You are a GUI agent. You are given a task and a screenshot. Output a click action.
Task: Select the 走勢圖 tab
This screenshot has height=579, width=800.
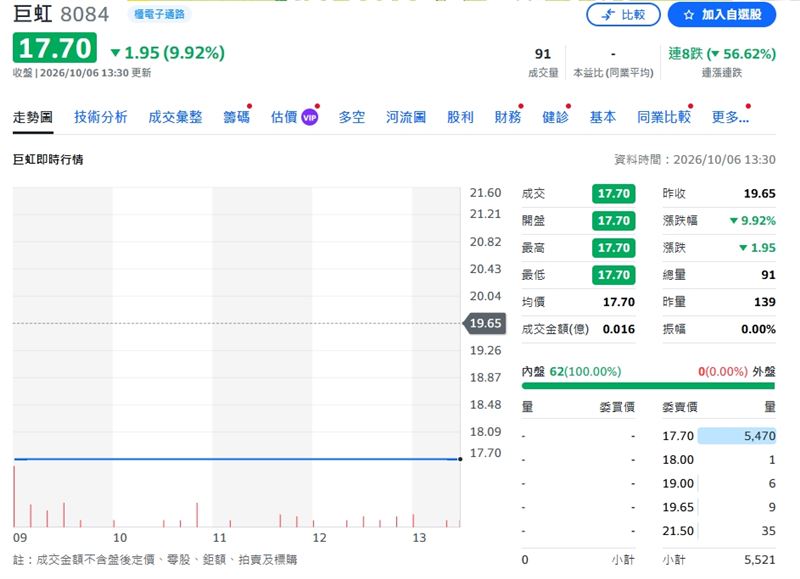coord(33,117)
